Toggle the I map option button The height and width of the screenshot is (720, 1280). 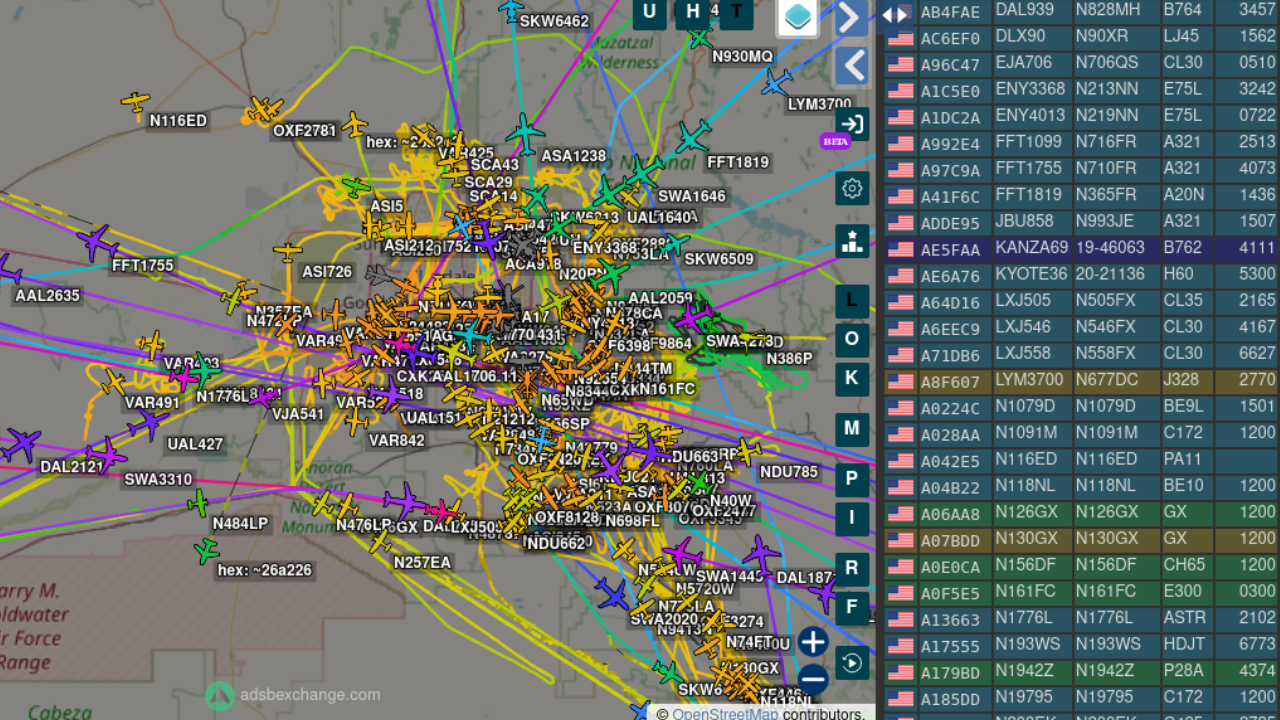pos(852,517)
